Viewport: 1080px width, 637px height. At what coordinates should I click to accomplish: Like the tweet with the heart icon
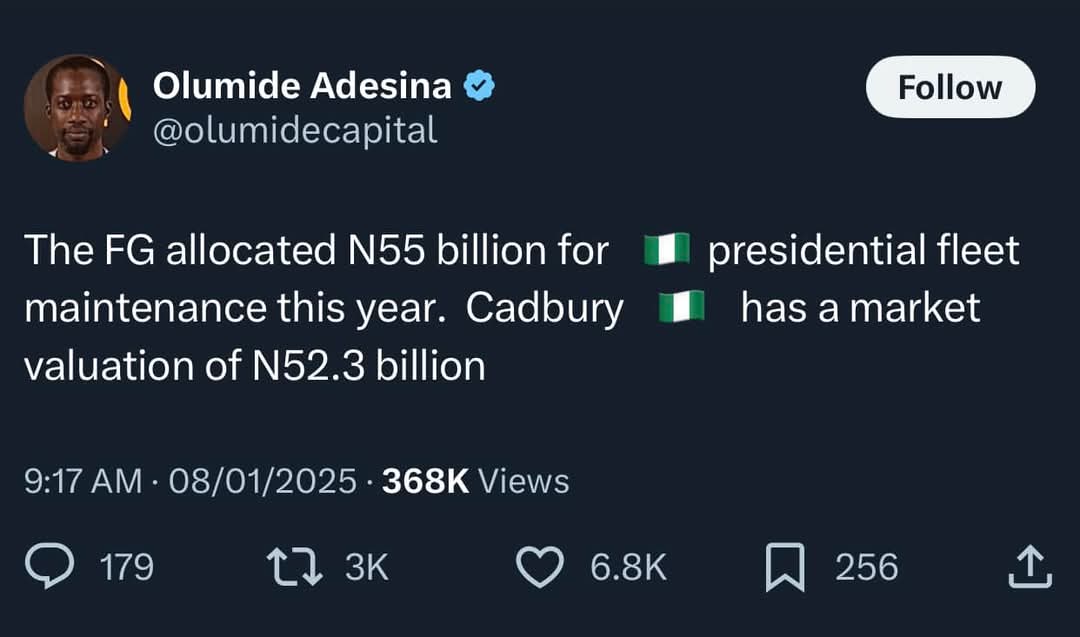click(x=540, y=568)
